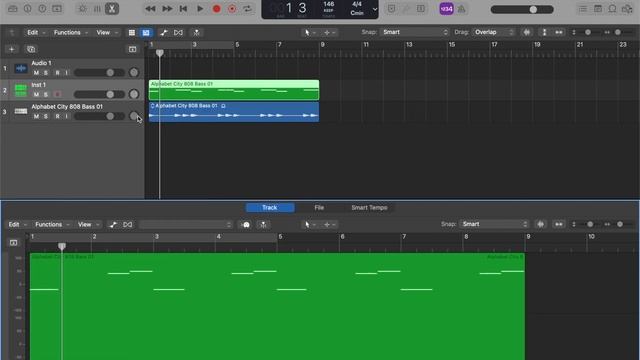640x360 pixels.
Task: Click the Duplicate Track button
Action: click(x=31, y=49)
